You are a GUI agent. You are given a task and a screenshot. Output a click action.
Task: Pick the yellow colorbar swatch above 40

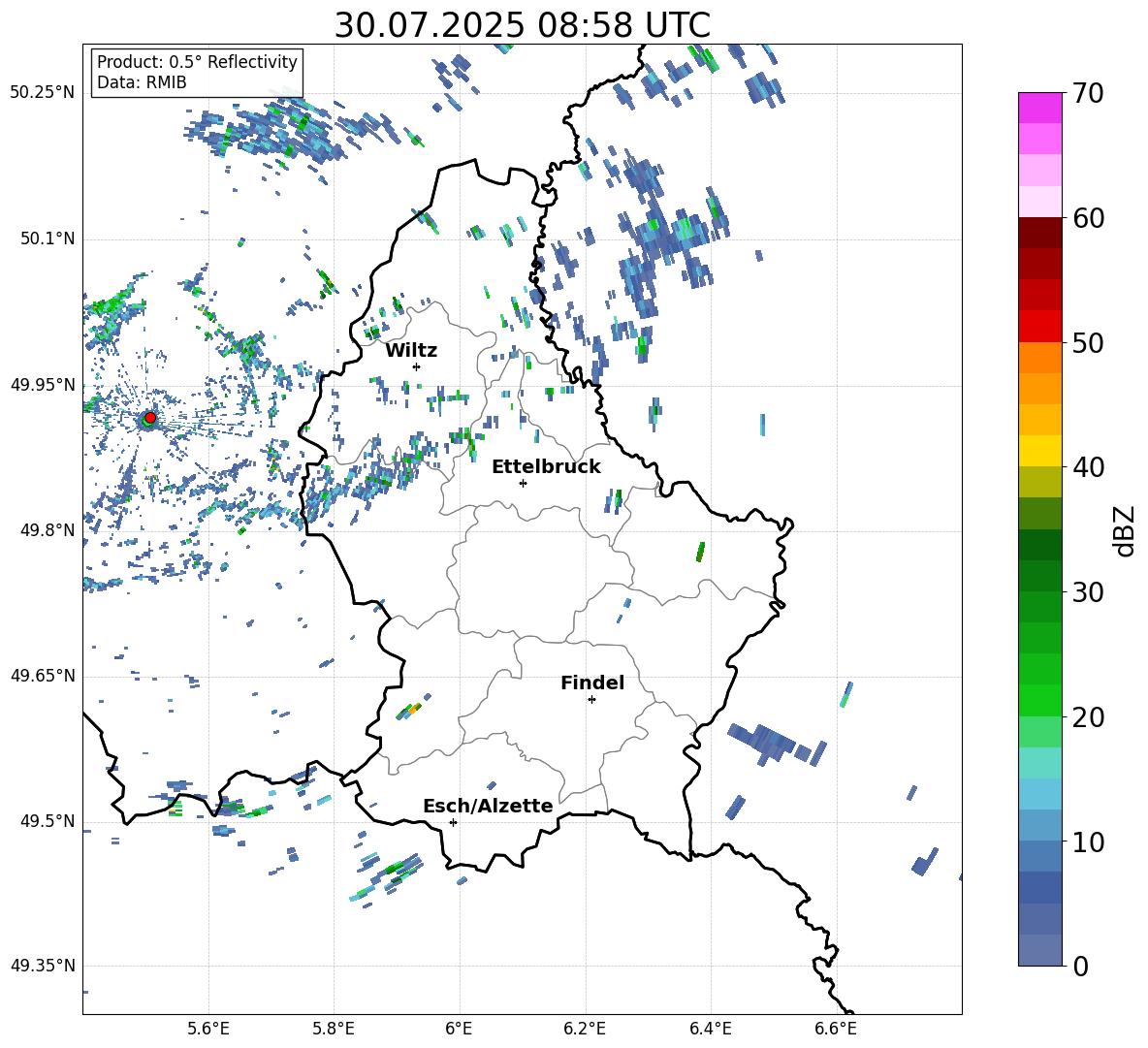coord(1040,451)
